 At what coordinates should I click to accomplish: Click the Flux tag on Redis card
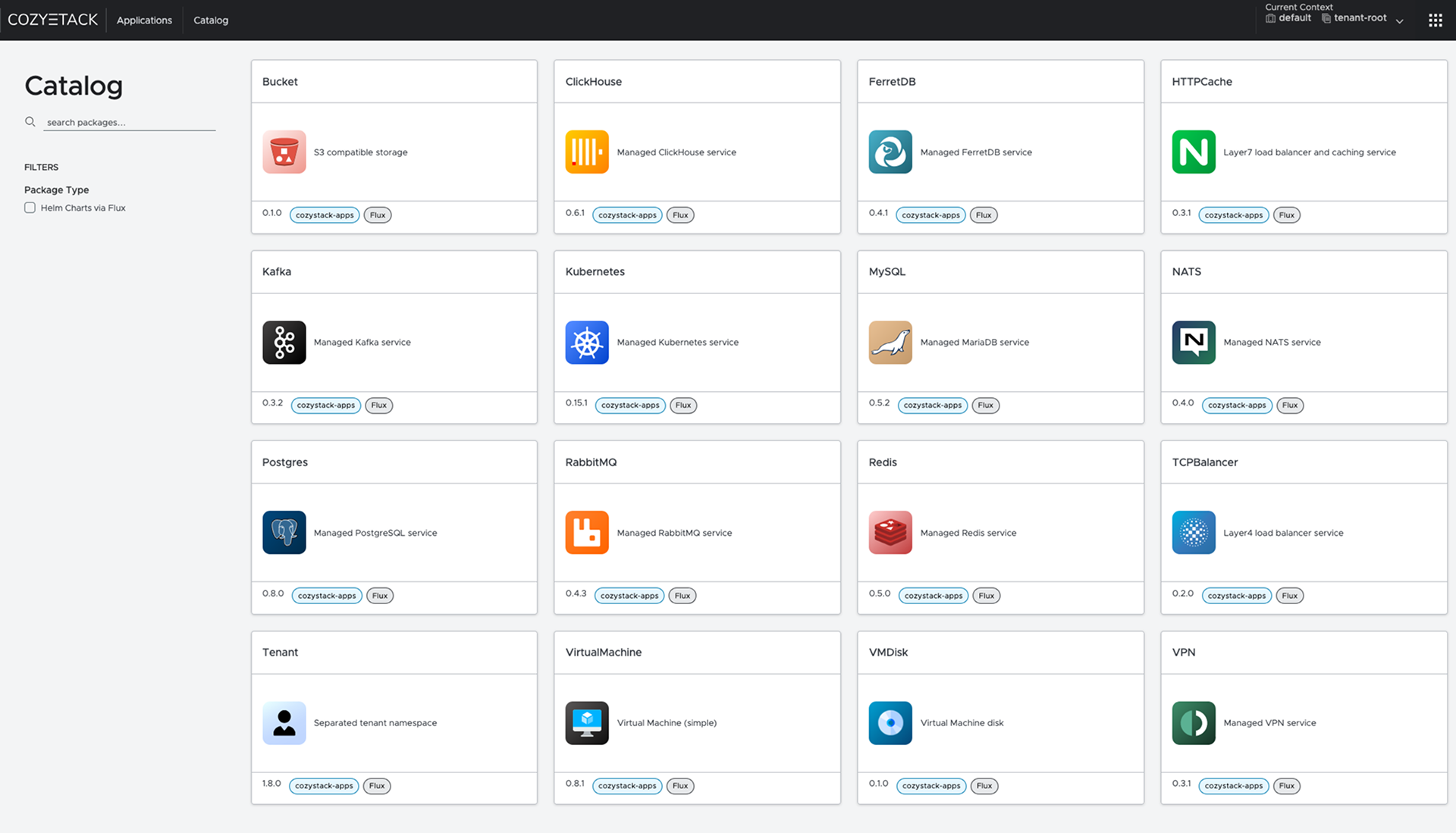[x=986, y=596]
